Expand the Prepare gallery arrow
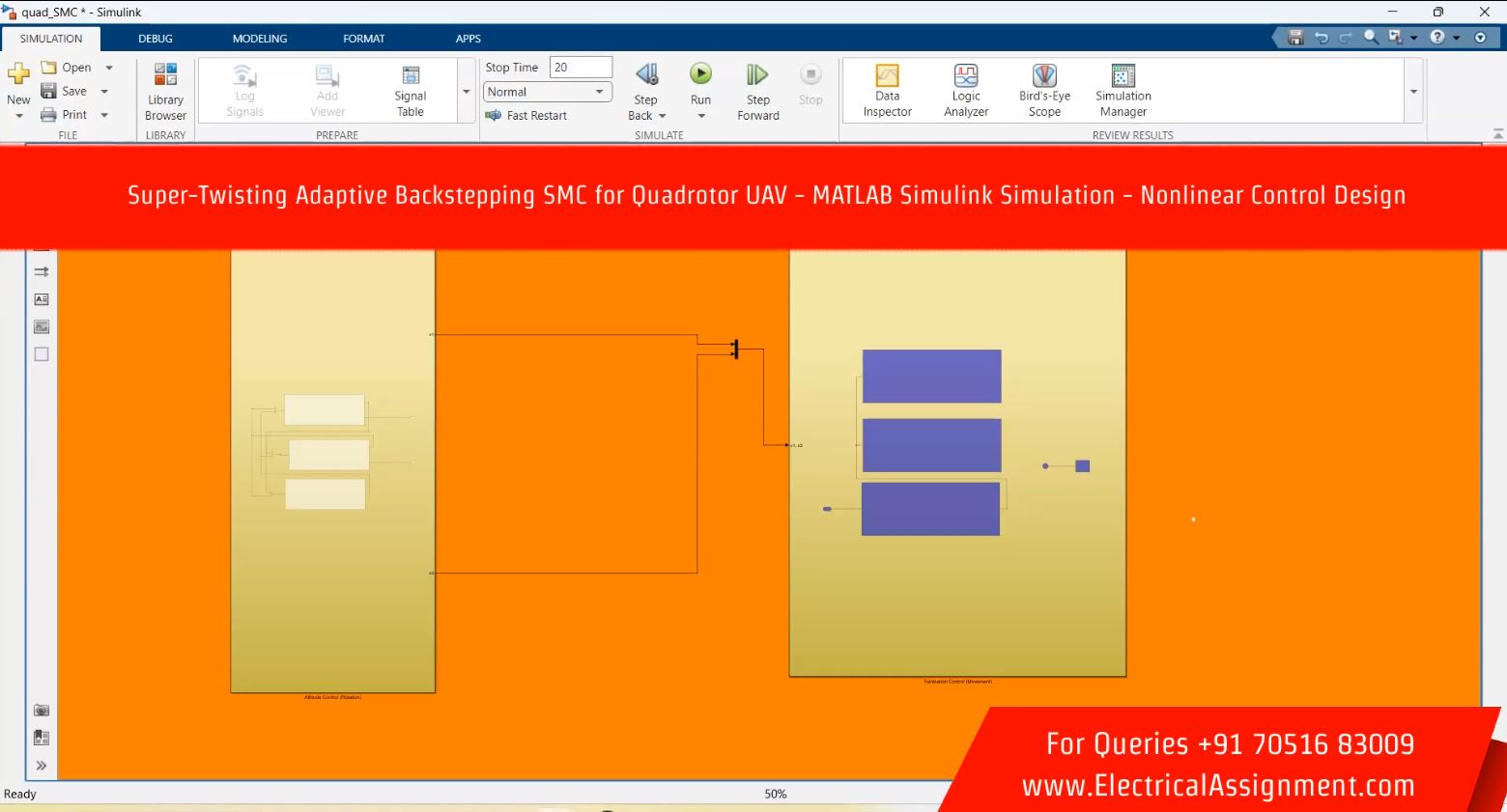The width and height of the screenshot is (1507, 812). 466,92
